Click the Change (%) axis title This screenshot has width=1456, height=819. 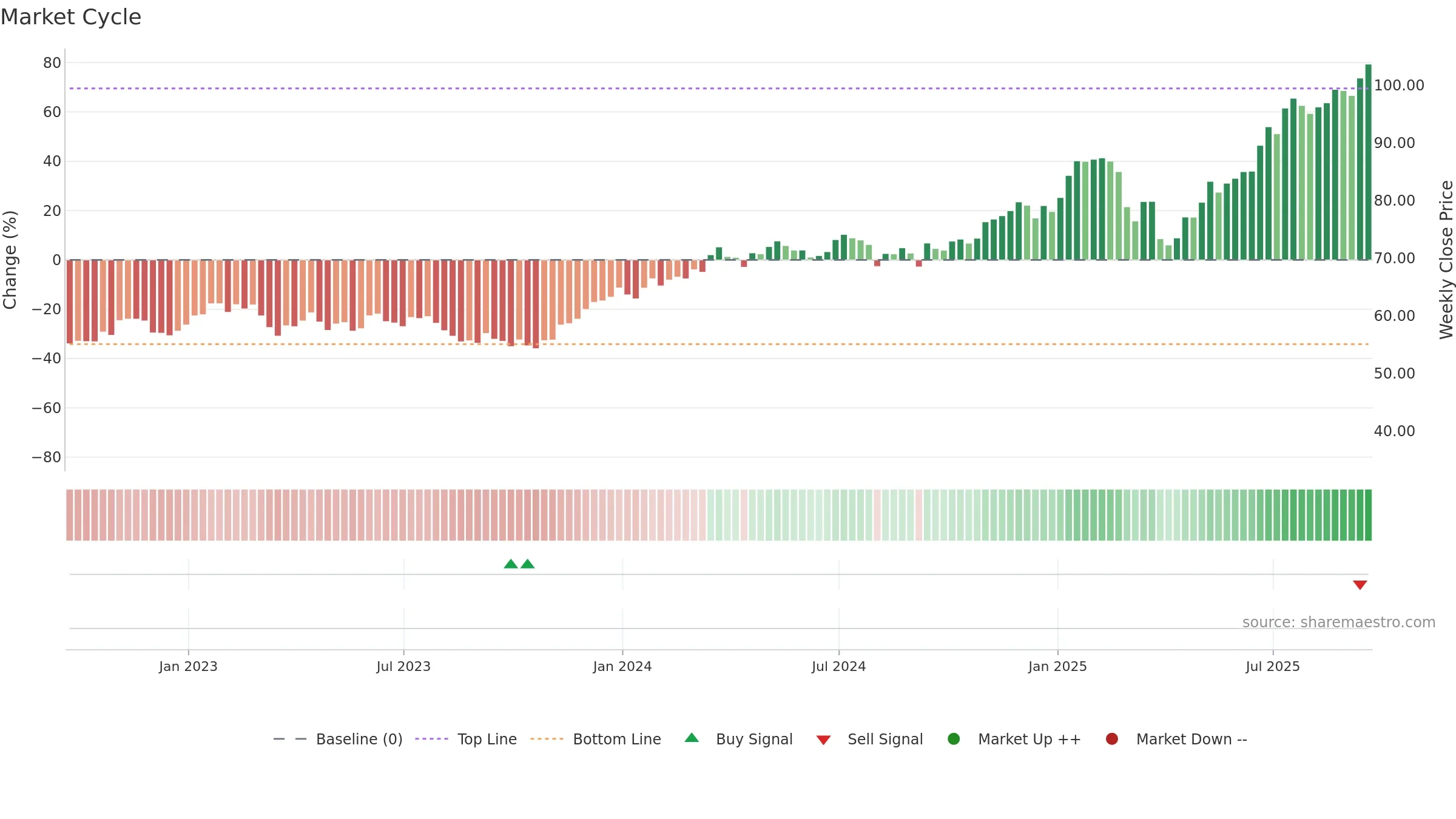pos(10,260)
